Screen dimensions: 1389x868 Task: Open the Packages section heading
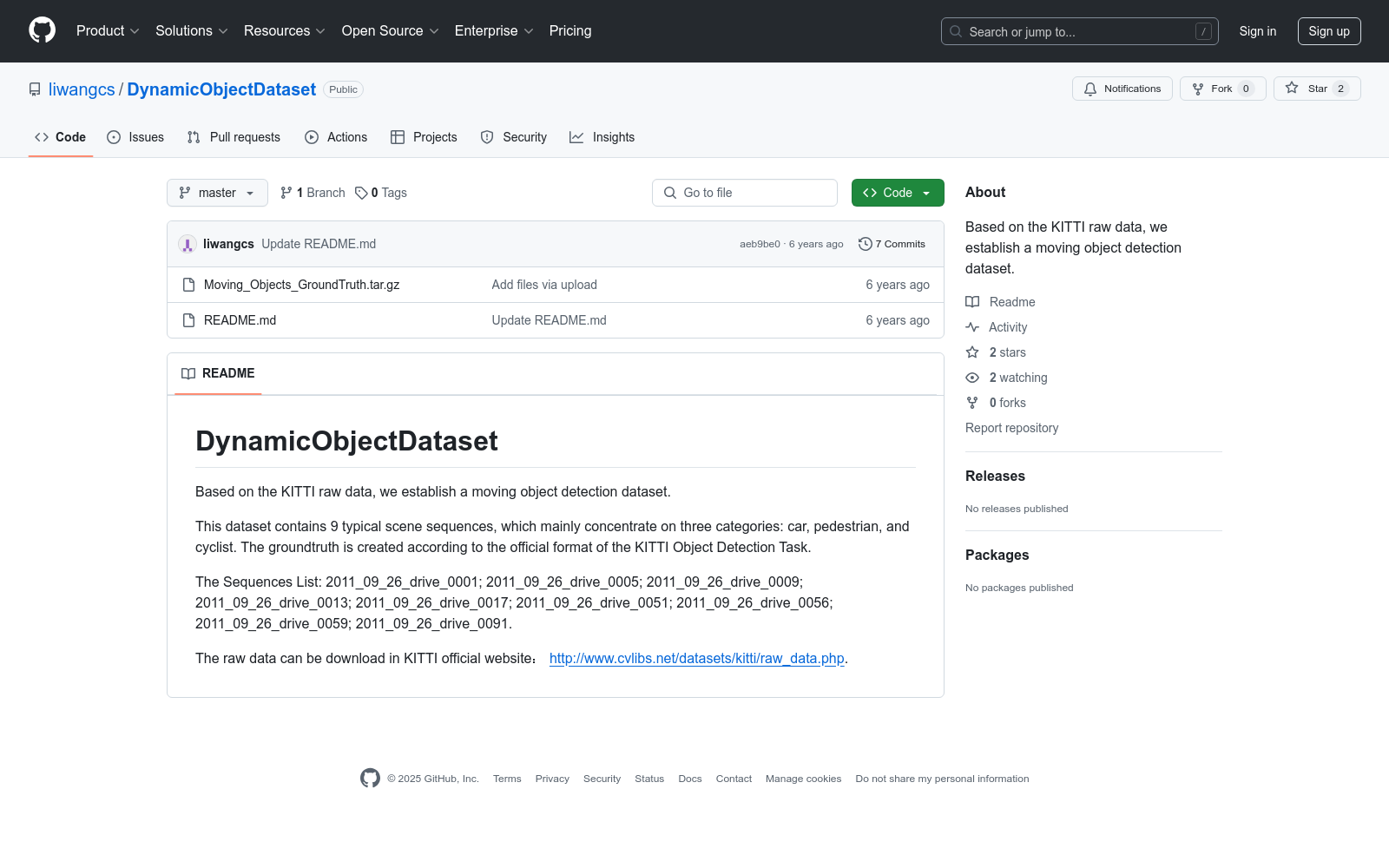[997, 555]
